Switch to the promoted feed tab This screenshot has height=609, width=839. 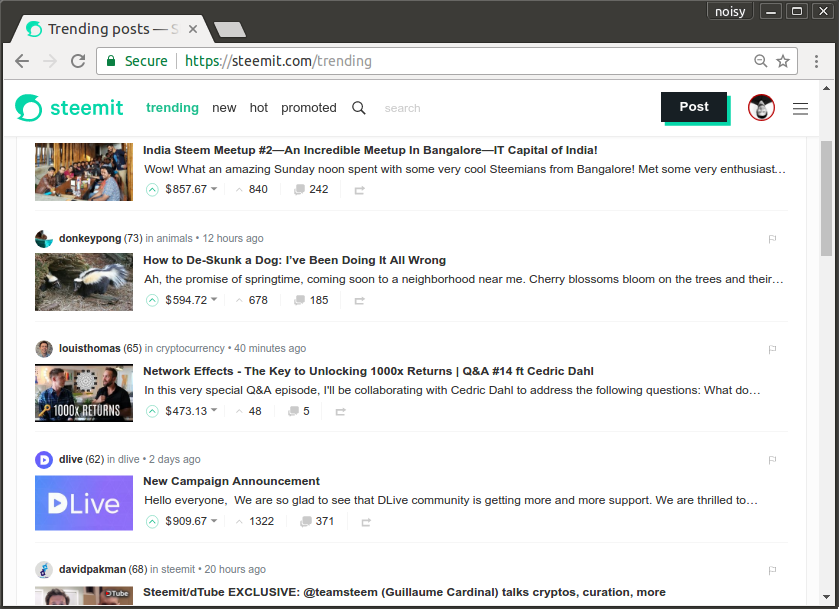[309, 108]
